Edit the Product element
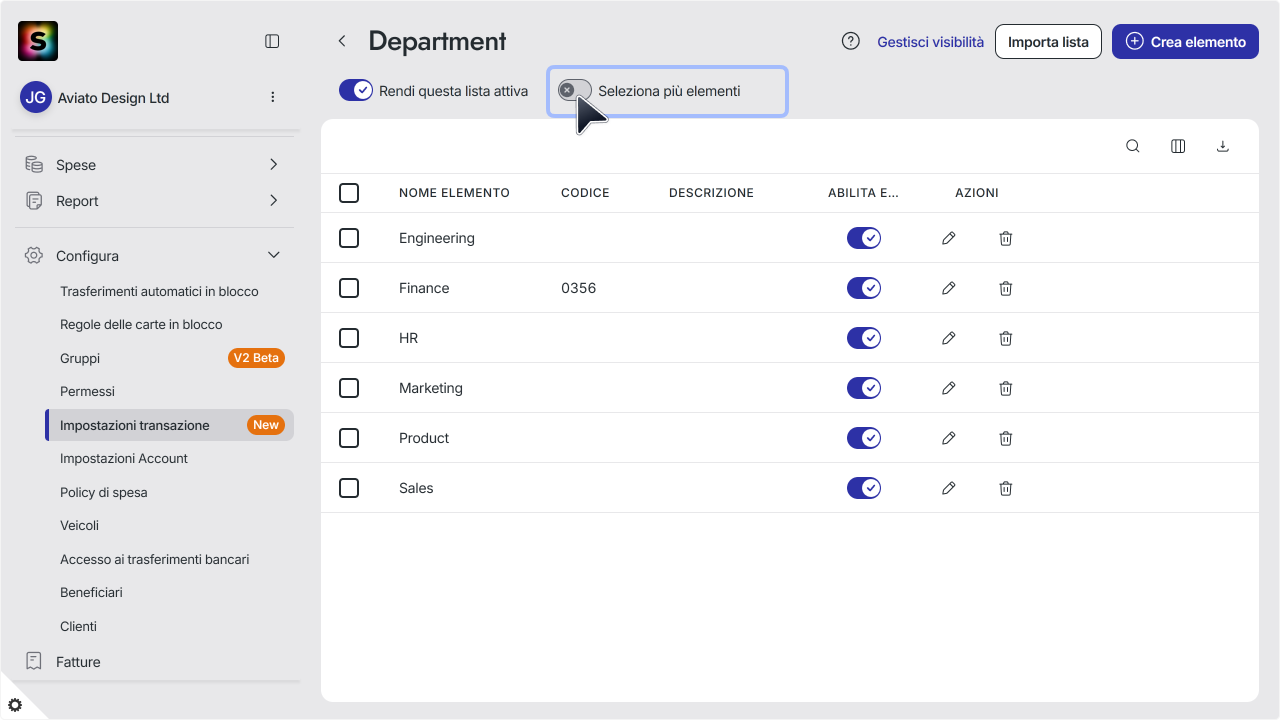This screenshot has height=720, width=1280. click(x=949, y=438)
